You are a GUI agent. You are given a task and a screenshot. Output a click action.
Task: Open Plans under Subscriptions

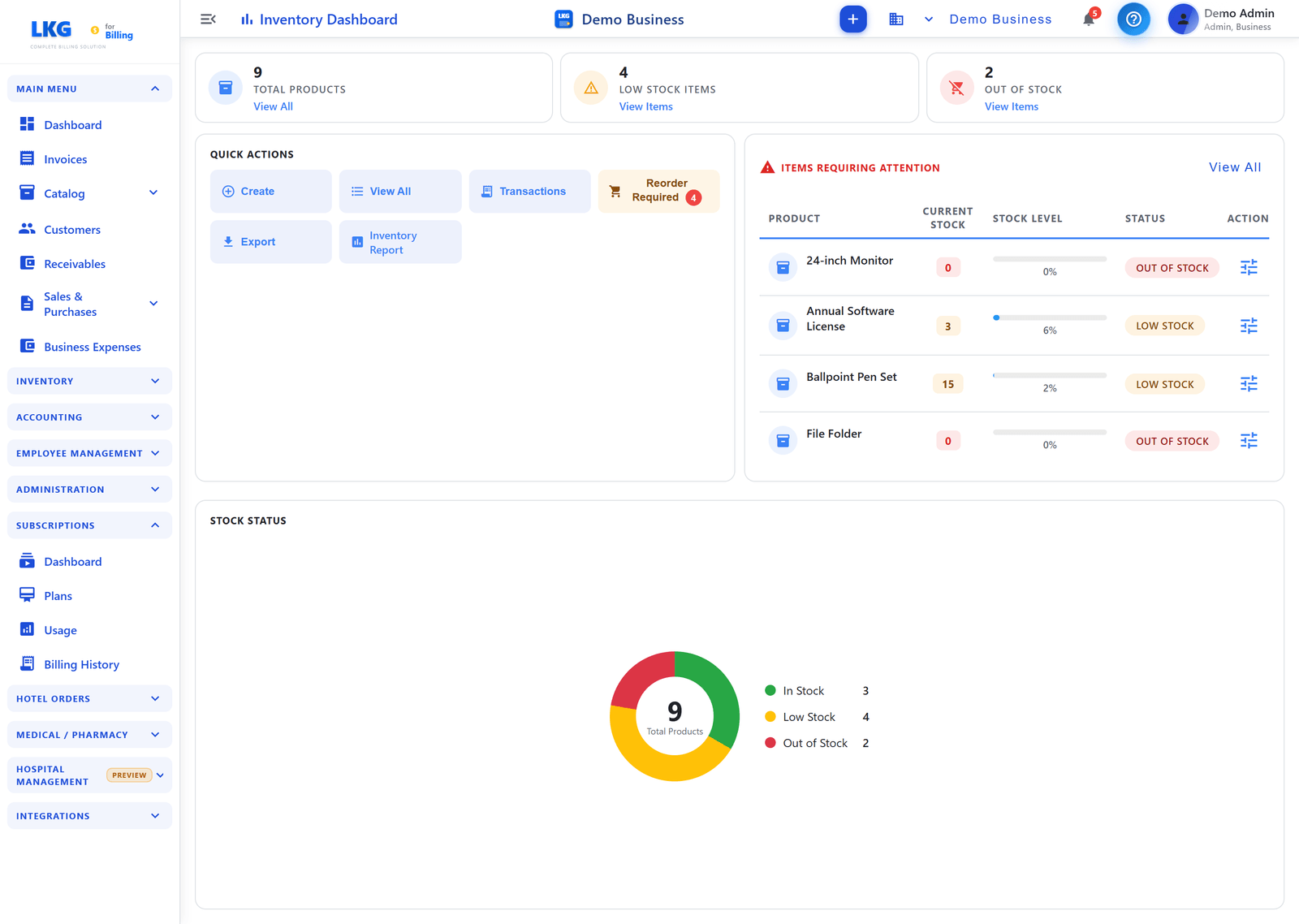pos(89,595)
